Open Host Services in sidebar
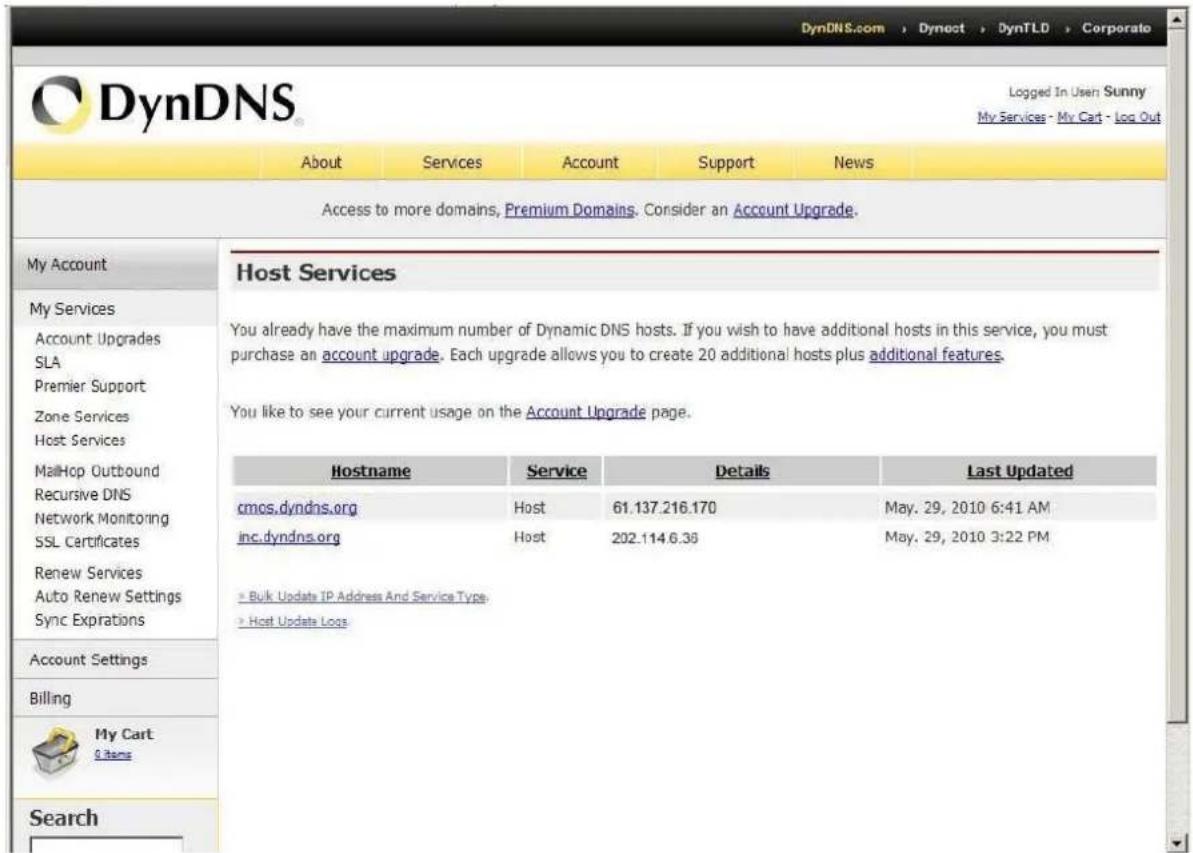 pos(80,441)
